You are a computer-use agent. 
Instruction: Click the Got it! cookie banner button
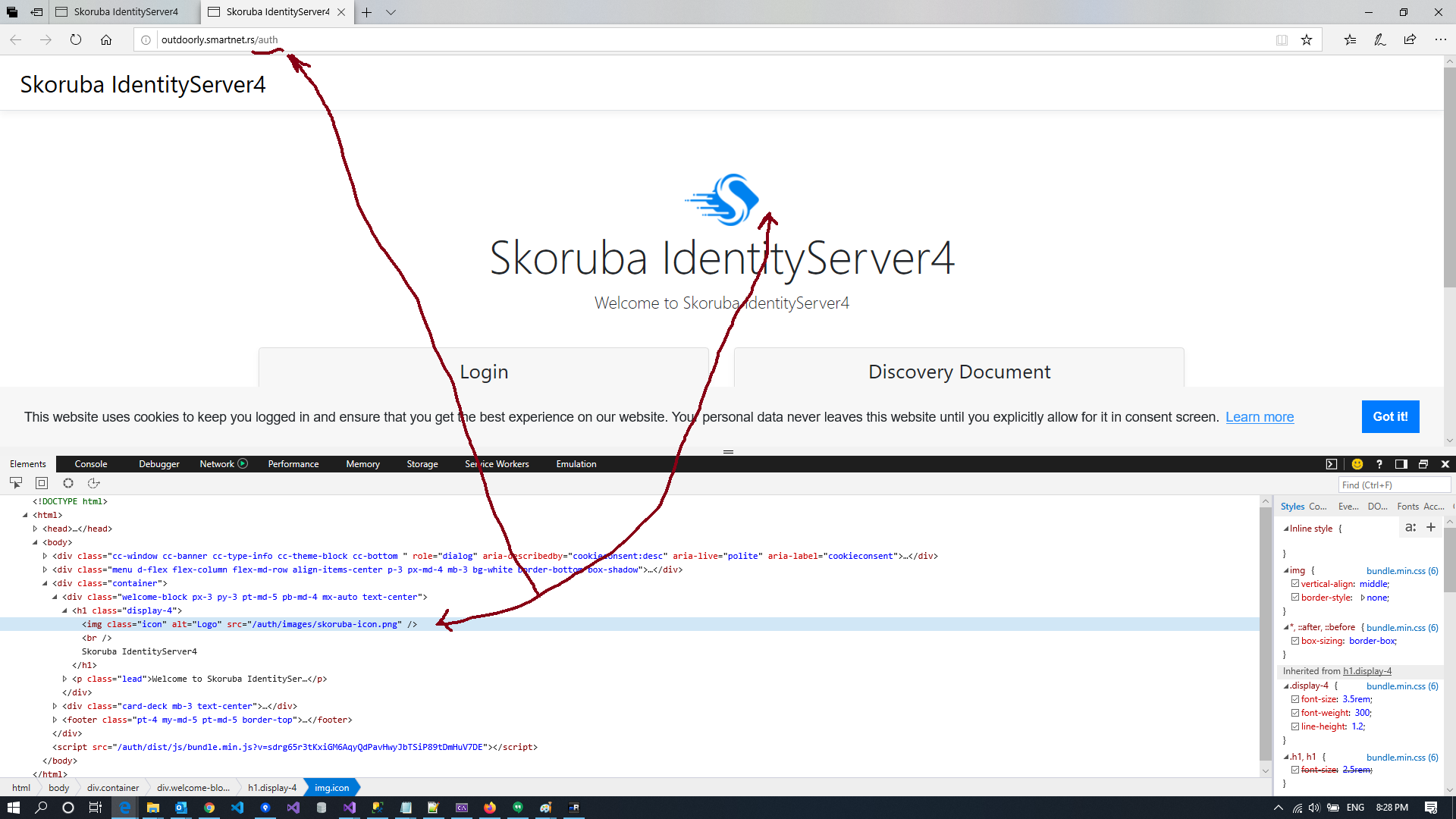(x=1390, y=416)
